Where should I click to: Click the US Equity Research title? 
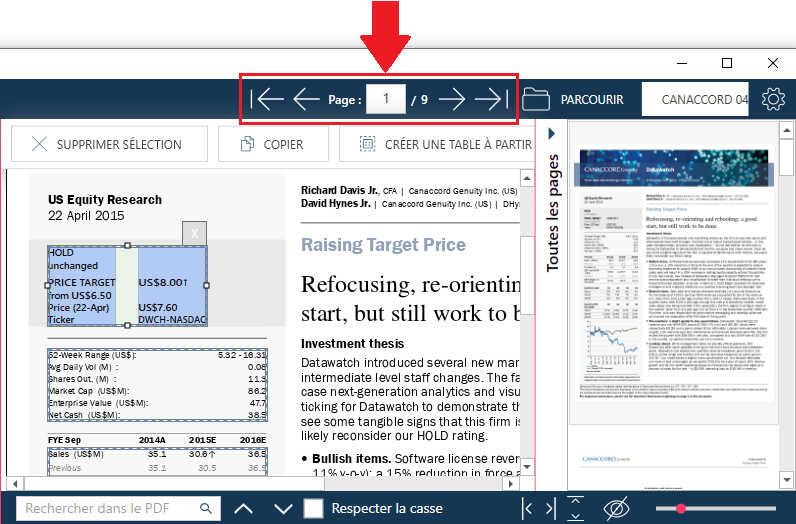[105, 200]
